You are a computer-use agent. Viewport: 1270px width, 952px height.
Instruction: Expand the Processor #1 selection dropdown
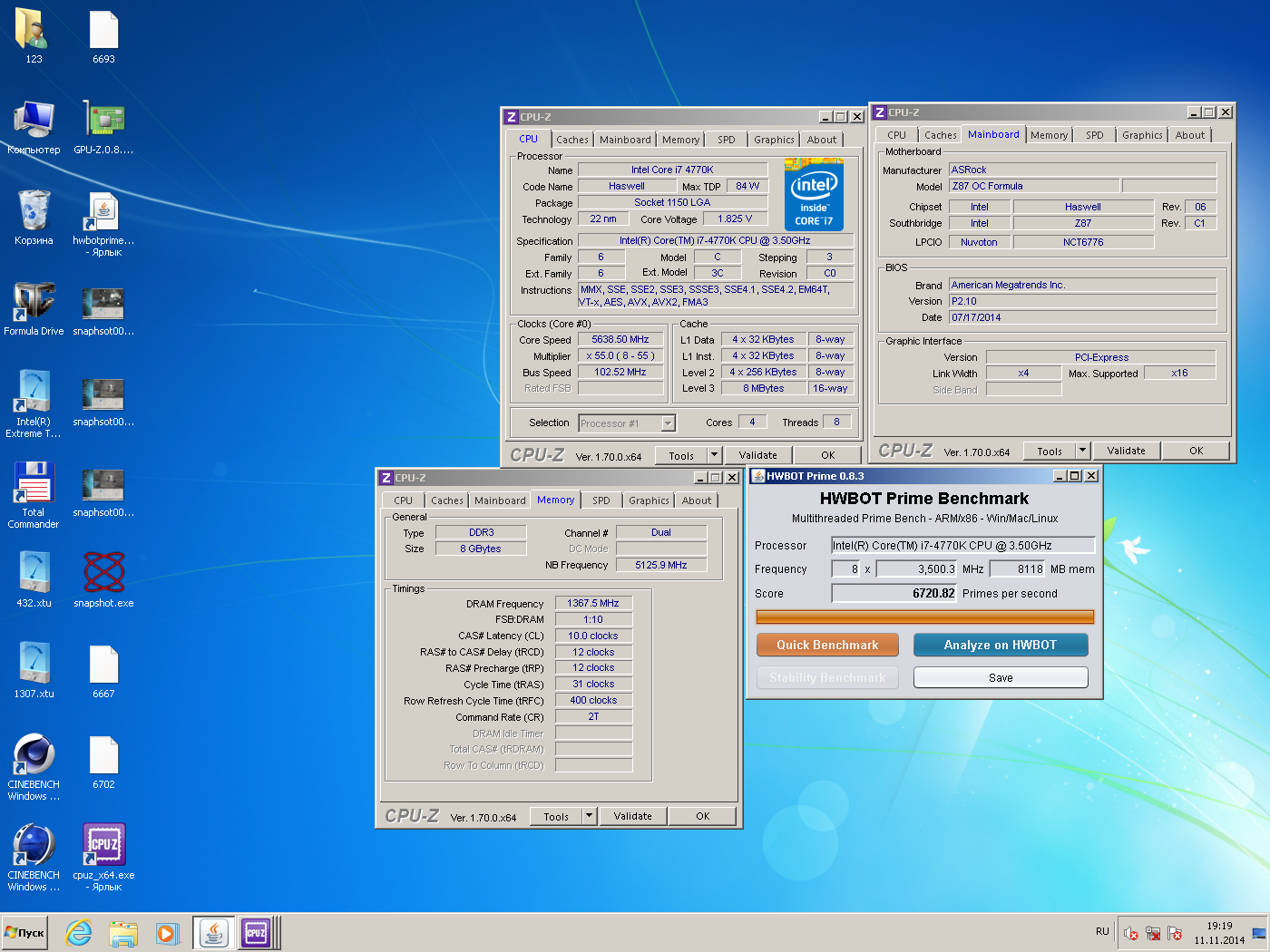669,423
